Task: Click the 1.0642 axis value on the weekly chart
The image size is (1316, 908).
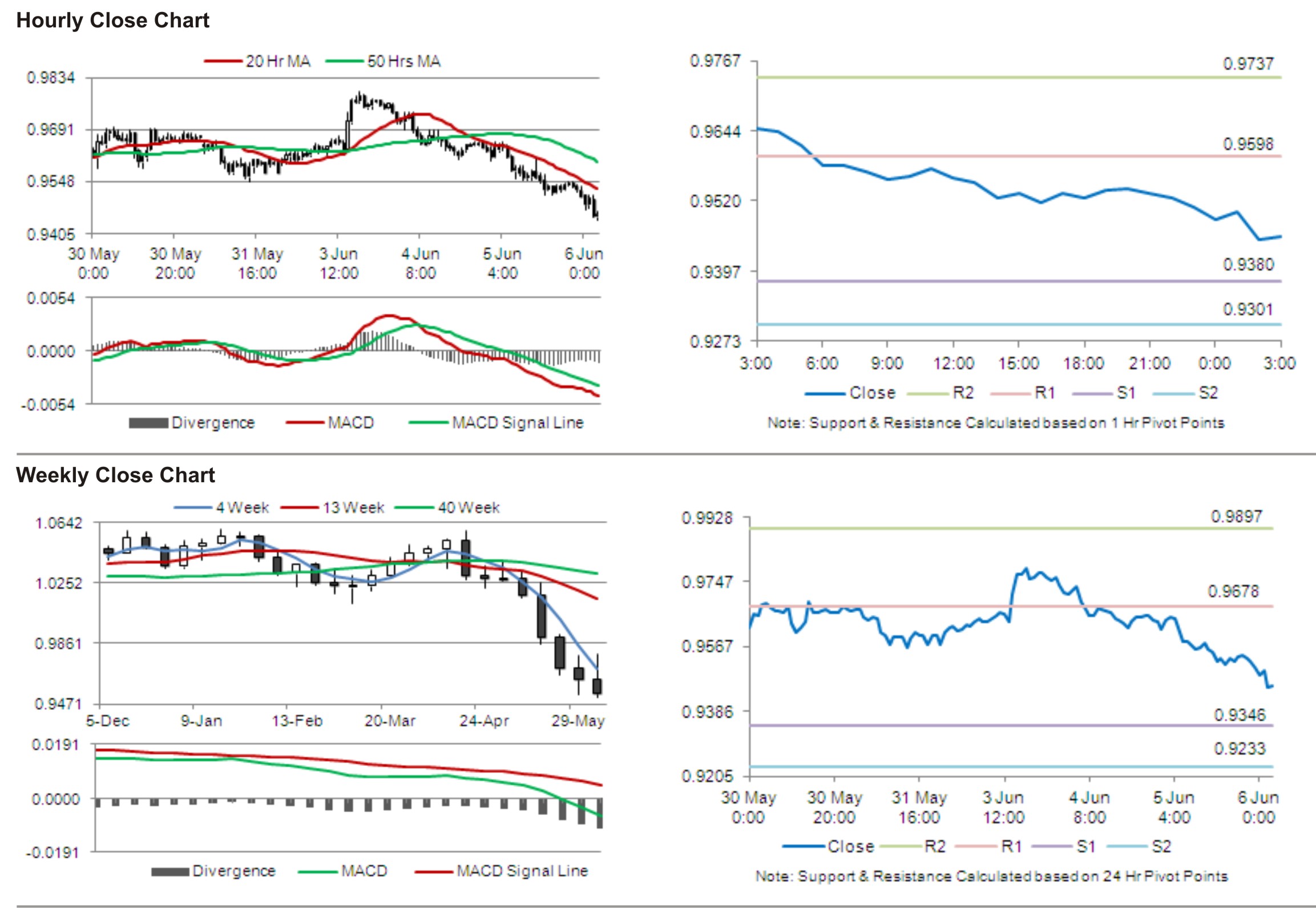Action: coord(58,523)
